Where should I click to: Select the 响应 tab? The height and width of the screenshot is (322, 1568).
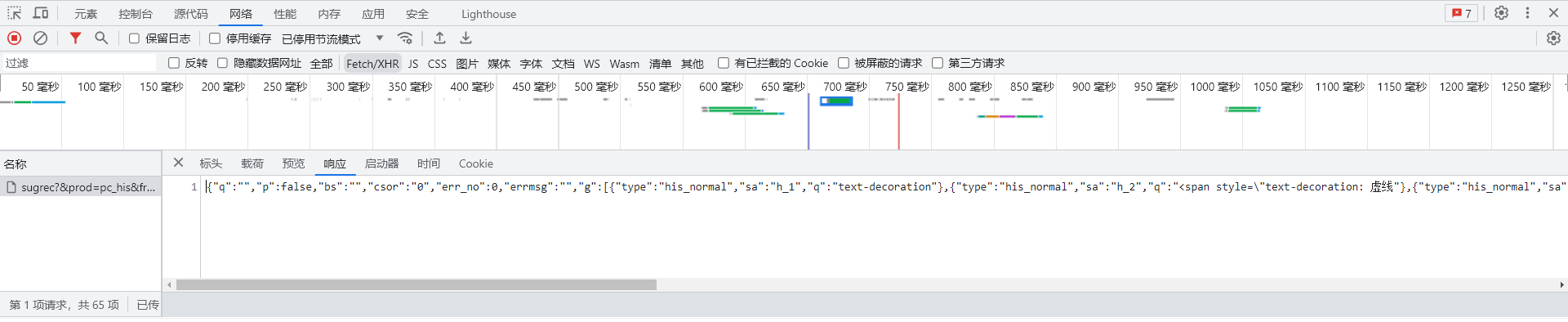click(x=335, y=163)
